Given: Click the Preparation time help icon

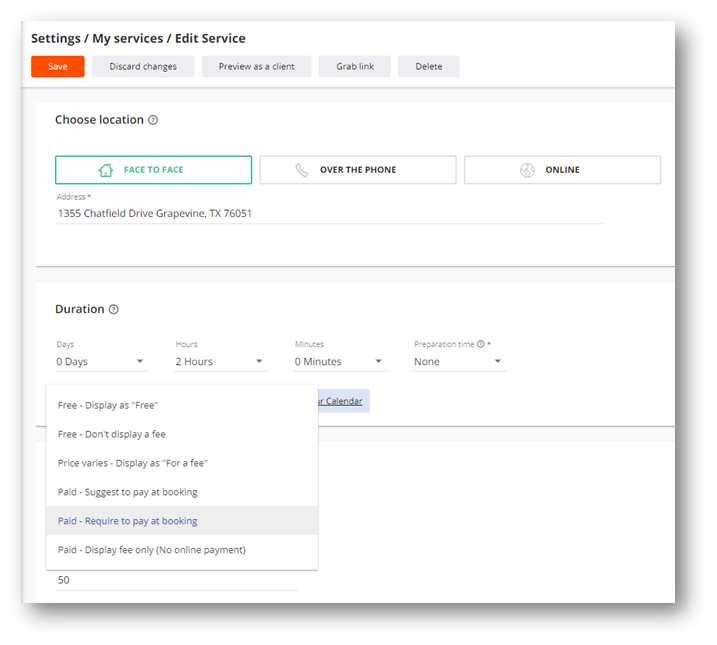Looking at the screenshot, I should 480,345.
